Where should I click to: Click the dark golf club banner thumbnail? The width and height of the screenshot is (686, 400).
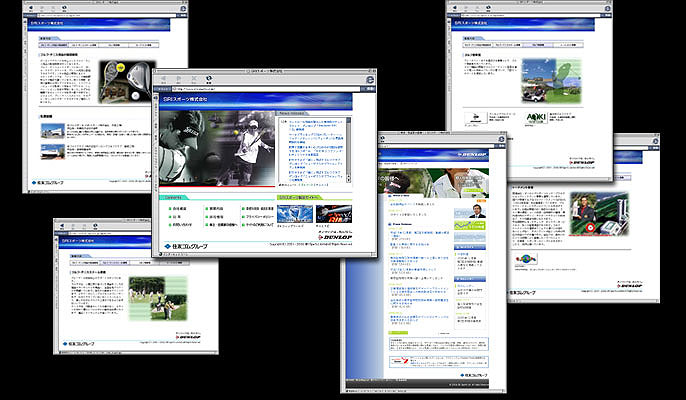click(x=334, y=214)
